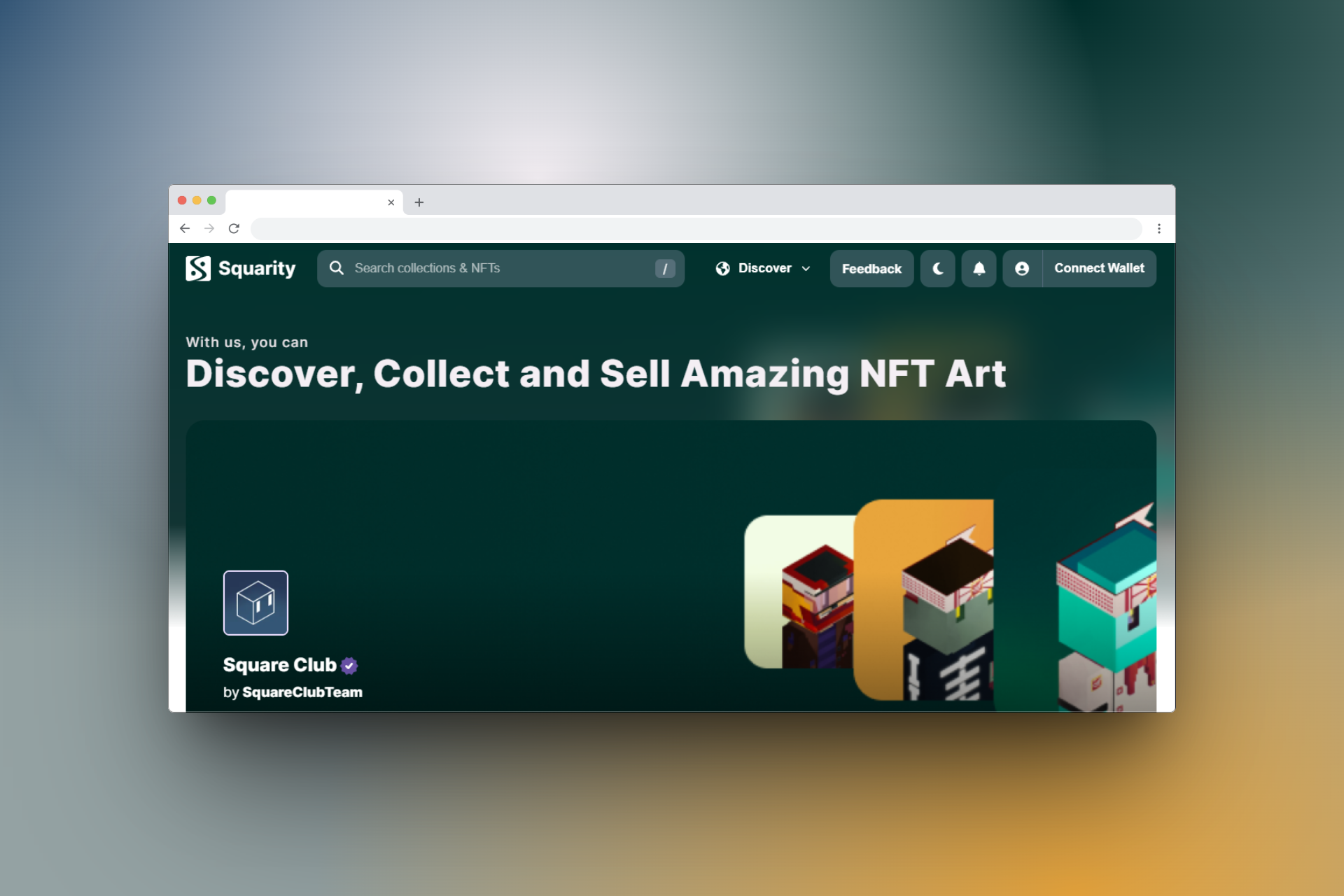
Task: Expand the Discover dropdown chevron
Action: pos(806,269)
